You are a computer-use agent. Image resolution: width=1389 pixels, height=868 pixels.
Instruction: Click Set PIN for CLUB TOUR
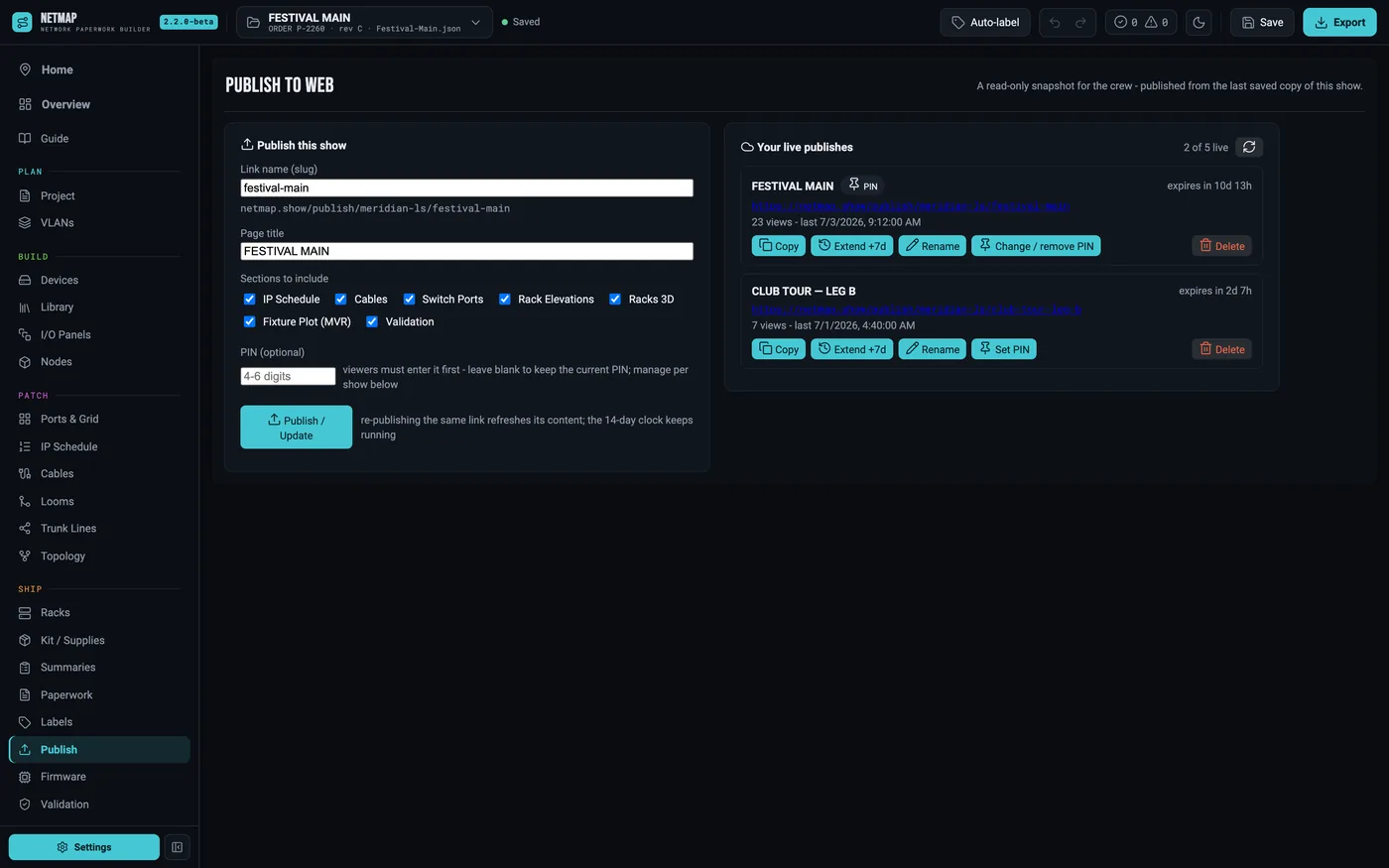coord(1004,349)
